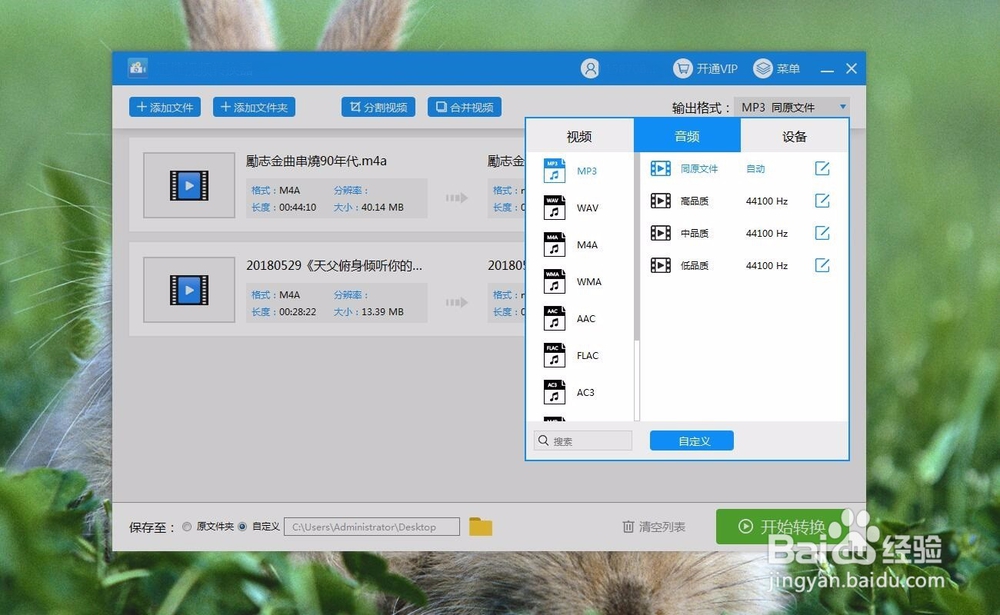
Task: Click the edit icon beside the 高品质 preset
Action: (822, 200)
